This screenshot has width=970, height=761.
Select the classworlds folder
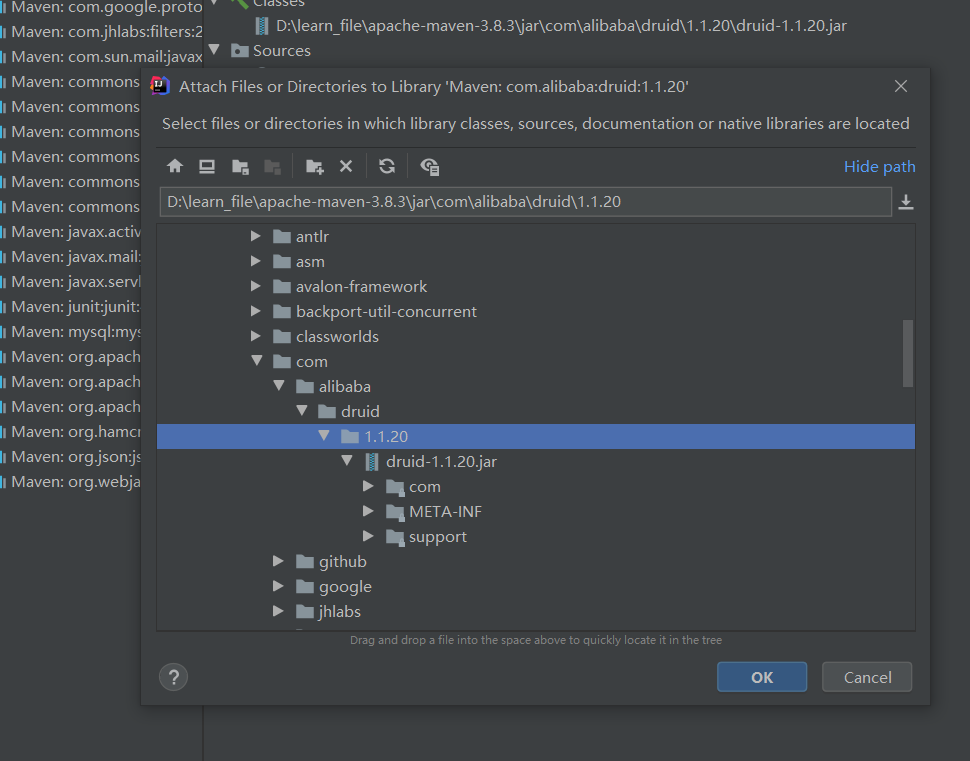click(x=337, y=337)
